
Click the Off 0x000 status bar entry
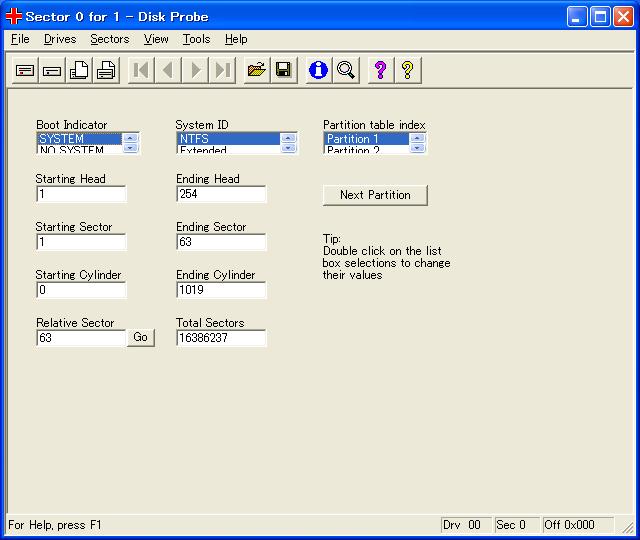(x=578, y=525)
